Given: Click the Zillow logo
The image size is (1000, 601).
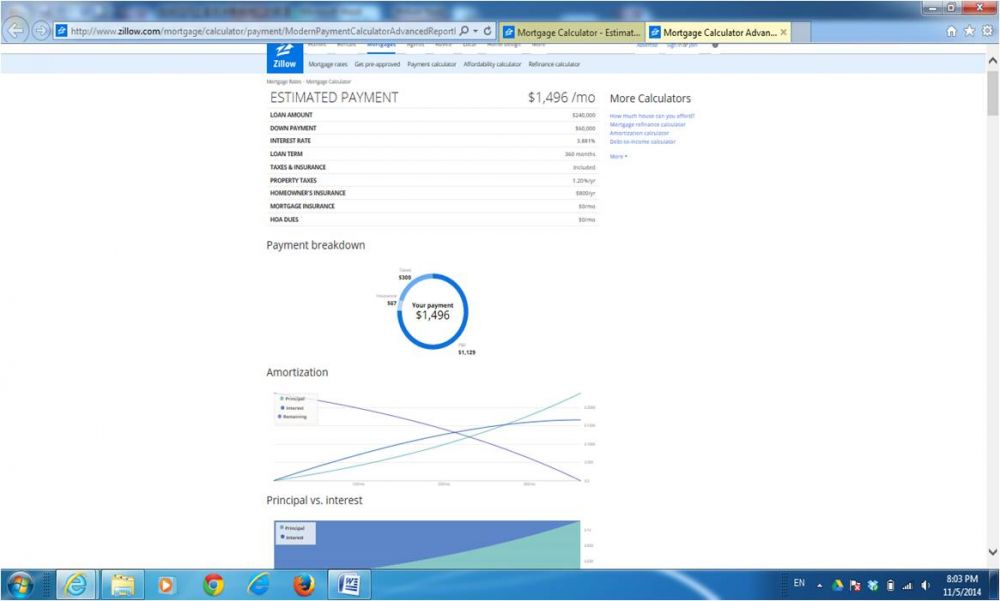Looking at the screenshot, I should pos(285,58).
